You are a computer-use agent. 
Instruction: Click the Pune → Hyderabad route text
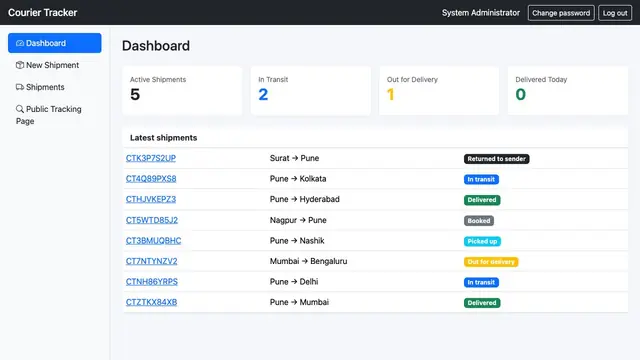click(x=304, y=199)
